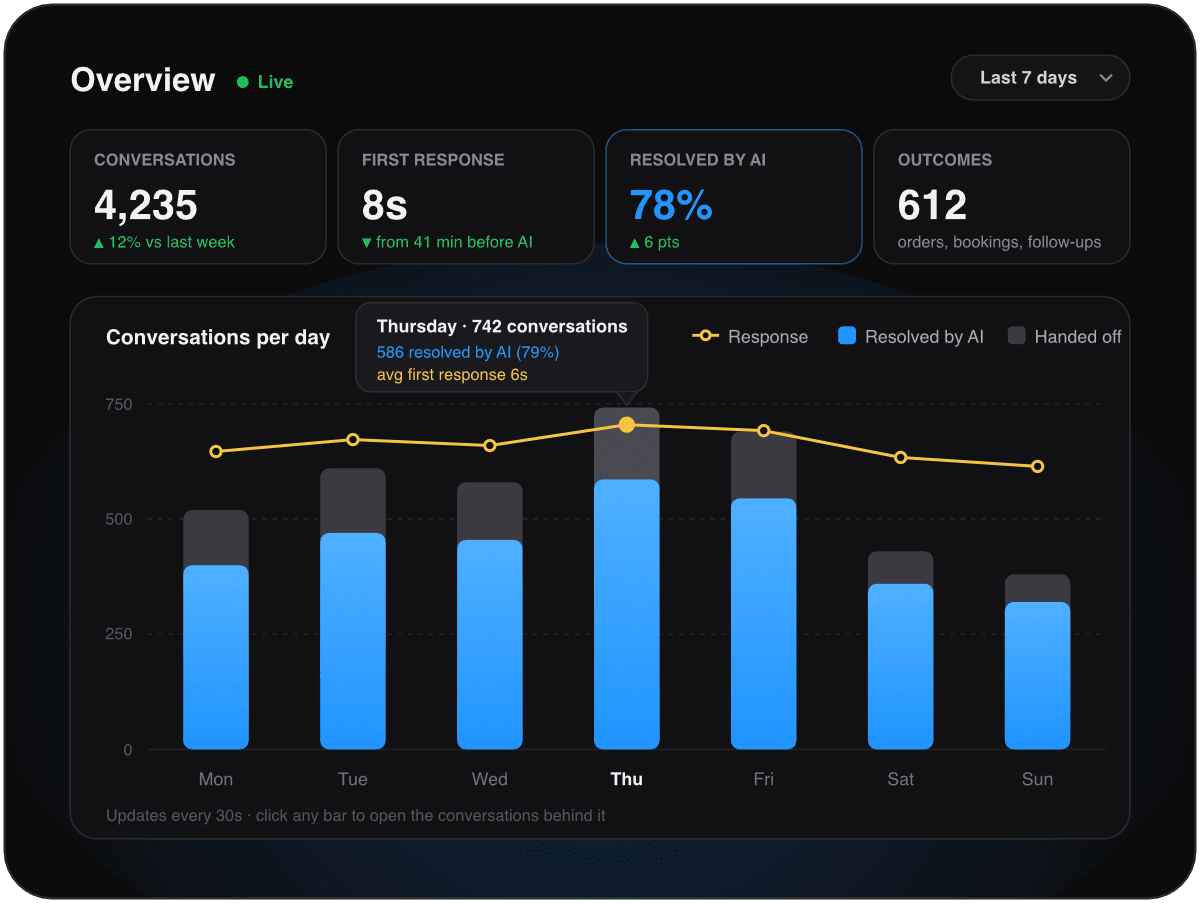The height and width of the screenshot is (903, 1200).
Task: Click tooltip title "Thursday · 742 conversations"
Action: 502,326
